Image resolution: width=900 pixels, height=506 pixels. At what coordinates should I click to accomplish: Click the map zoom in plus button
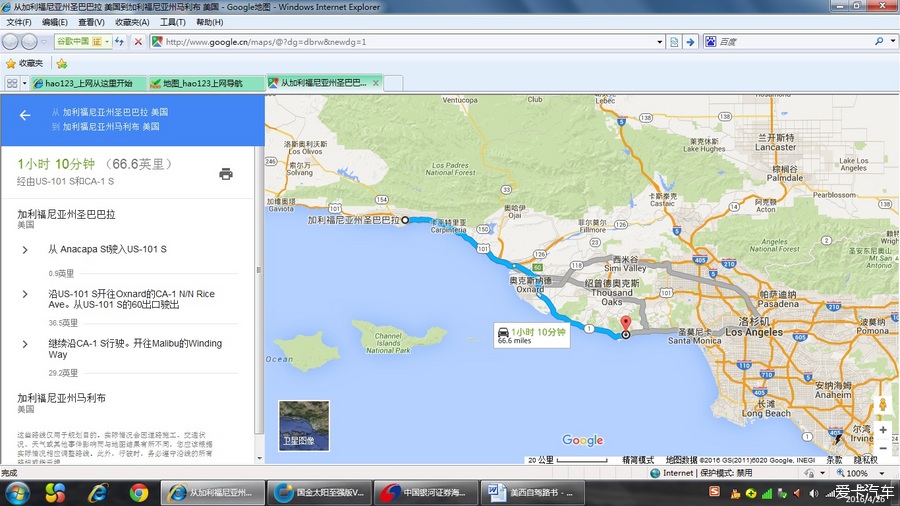click(x=883, y=430)
